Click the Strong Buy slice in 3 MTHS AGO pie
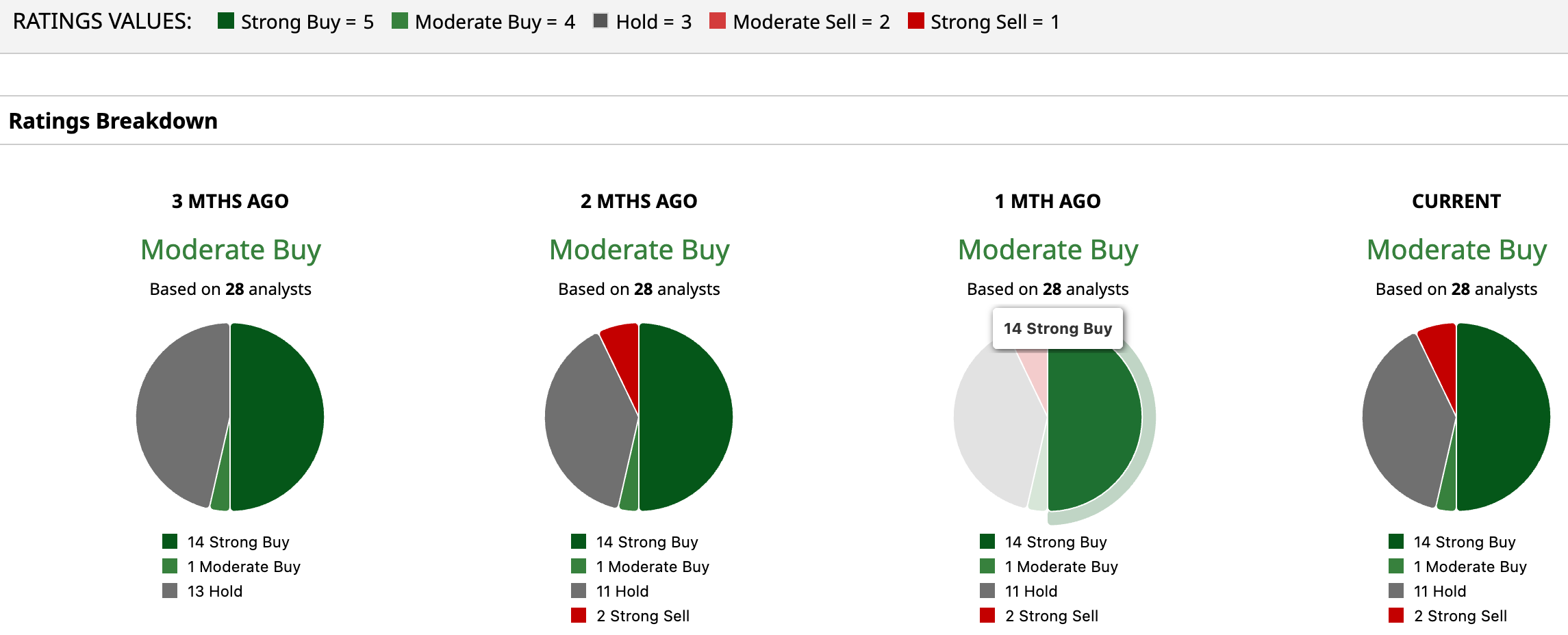 click(277, 417)
